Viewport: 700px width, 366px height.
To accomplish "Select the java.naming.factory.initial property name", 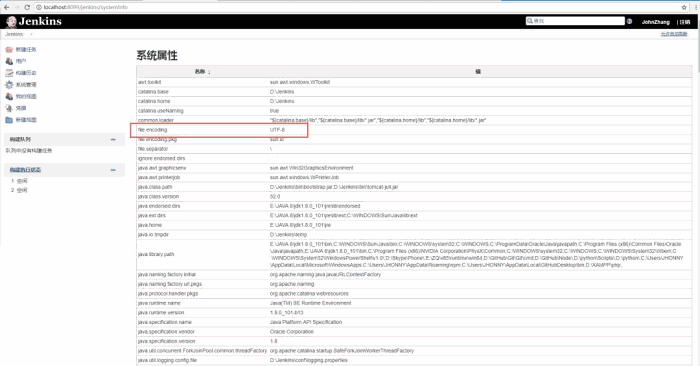I will point(167,274).
